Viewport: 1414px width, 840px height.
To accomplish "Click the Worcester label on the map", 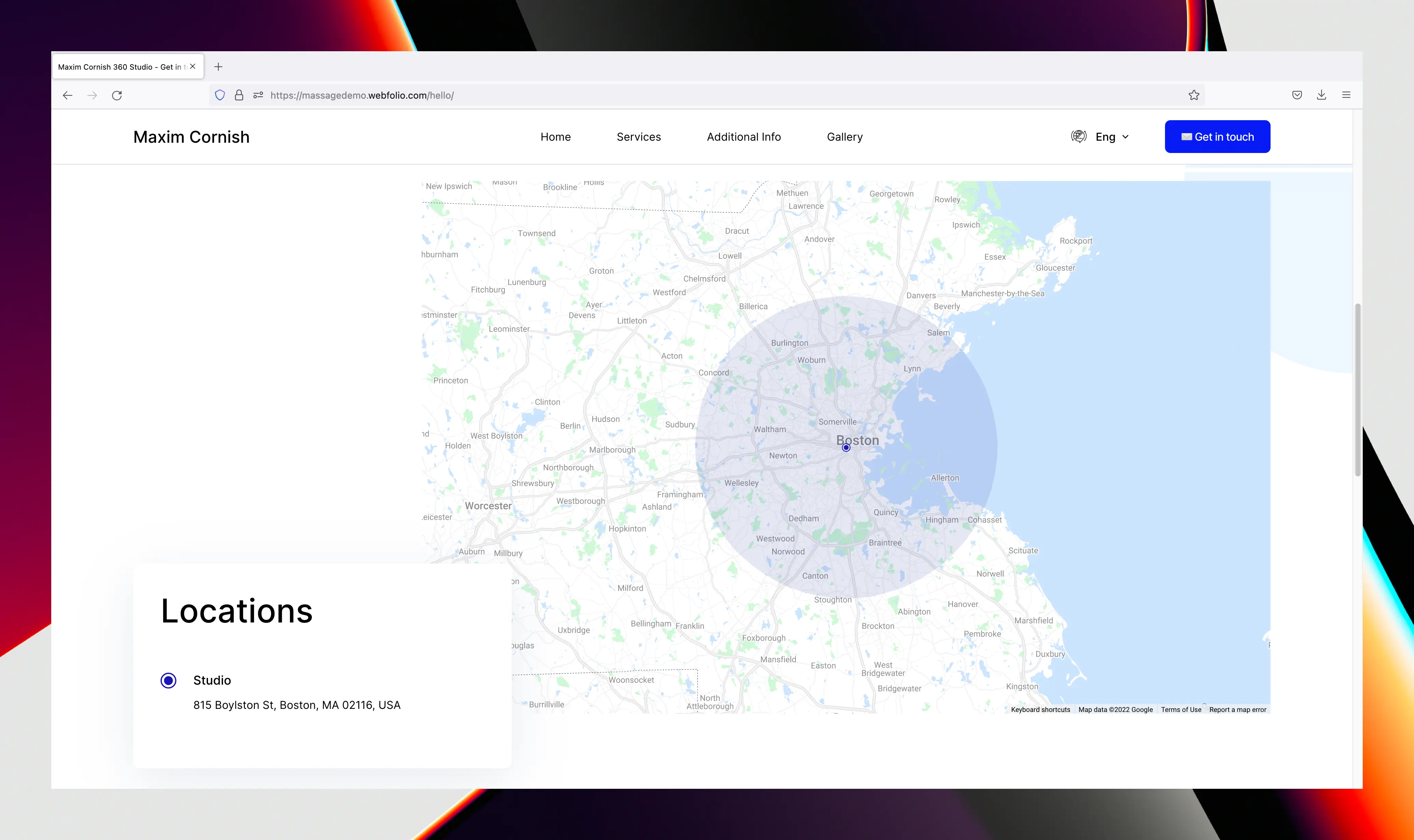I will coord(488,506).
